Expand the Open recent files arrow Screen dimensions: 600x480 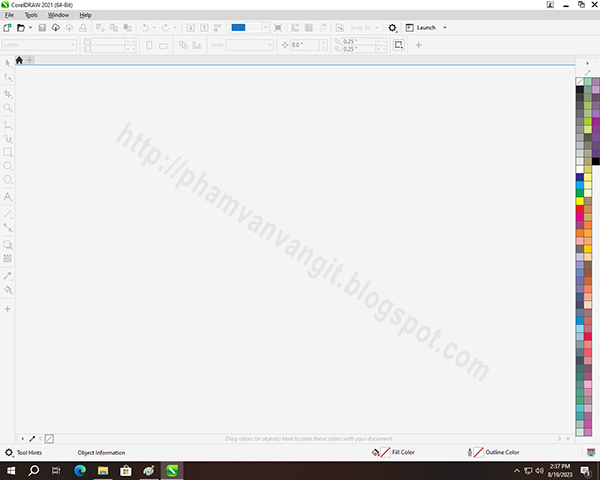[30, 28]
